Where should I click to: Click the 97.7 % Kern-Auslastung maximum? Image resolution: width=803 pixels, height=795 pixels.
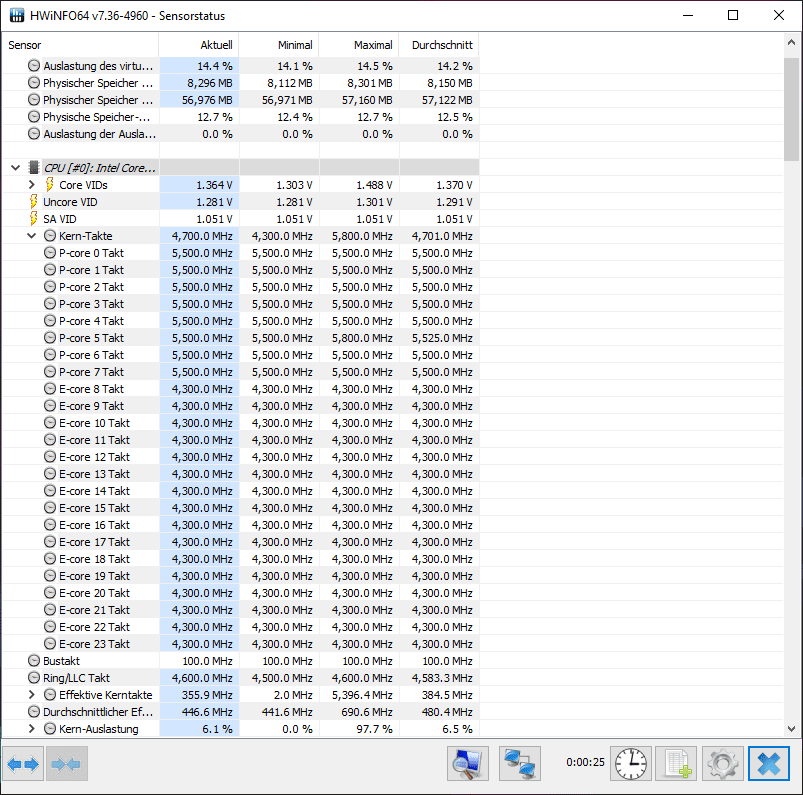[x=374, y=728]
